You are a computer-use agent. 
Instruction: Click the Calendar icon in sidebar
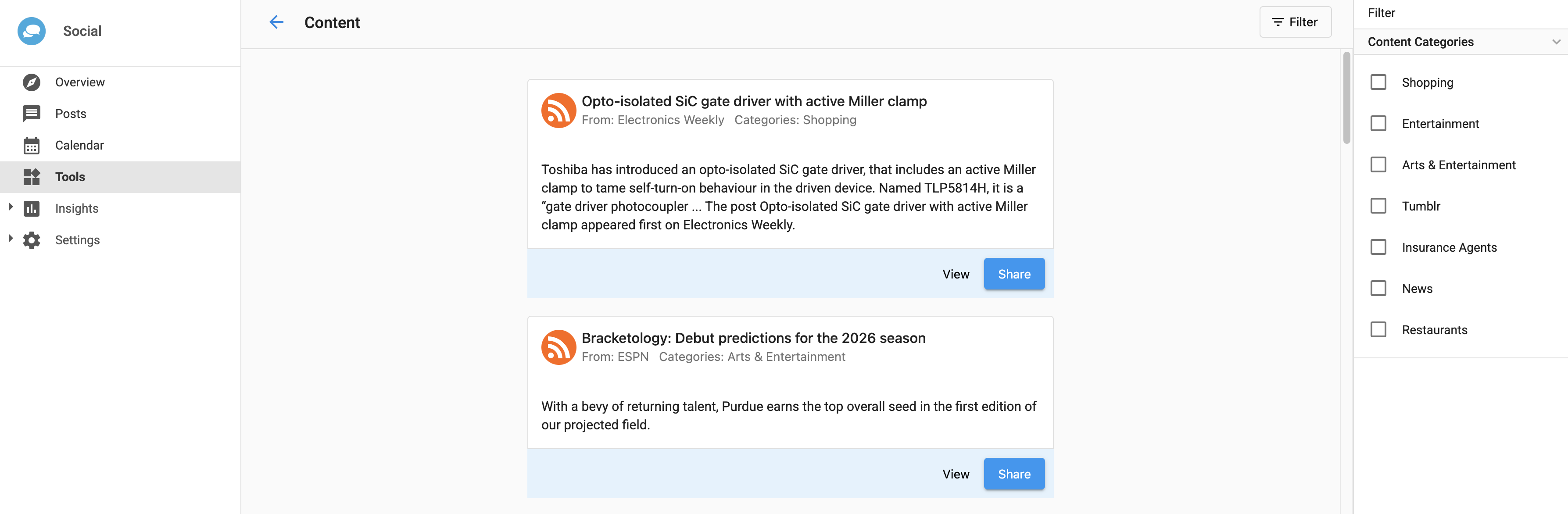tap(32, 145)
